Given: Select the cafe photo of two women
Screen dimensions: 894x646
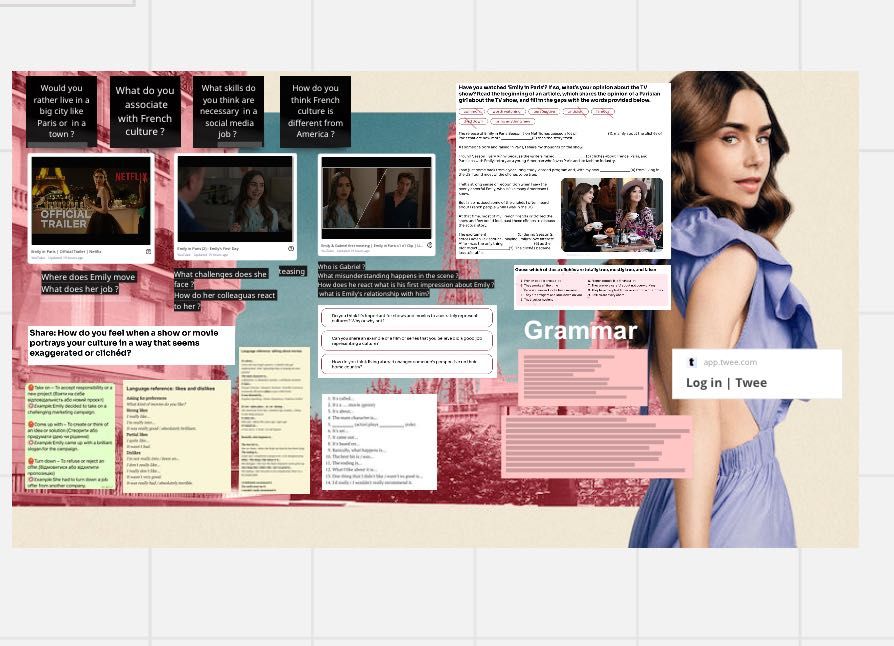Looking at the screenshot, I should tap(612, 215).
